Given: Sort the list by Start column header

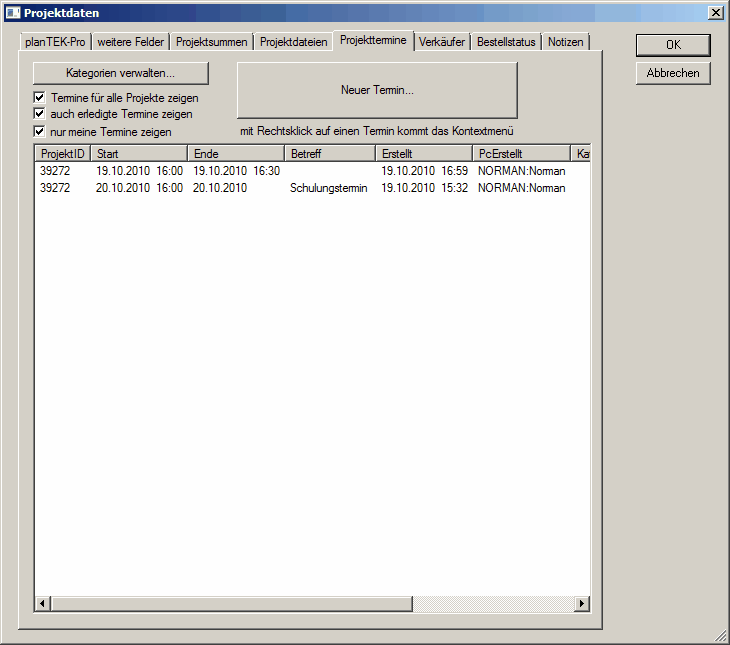Looking at the screenshot, I should click(x=138, y=154).
